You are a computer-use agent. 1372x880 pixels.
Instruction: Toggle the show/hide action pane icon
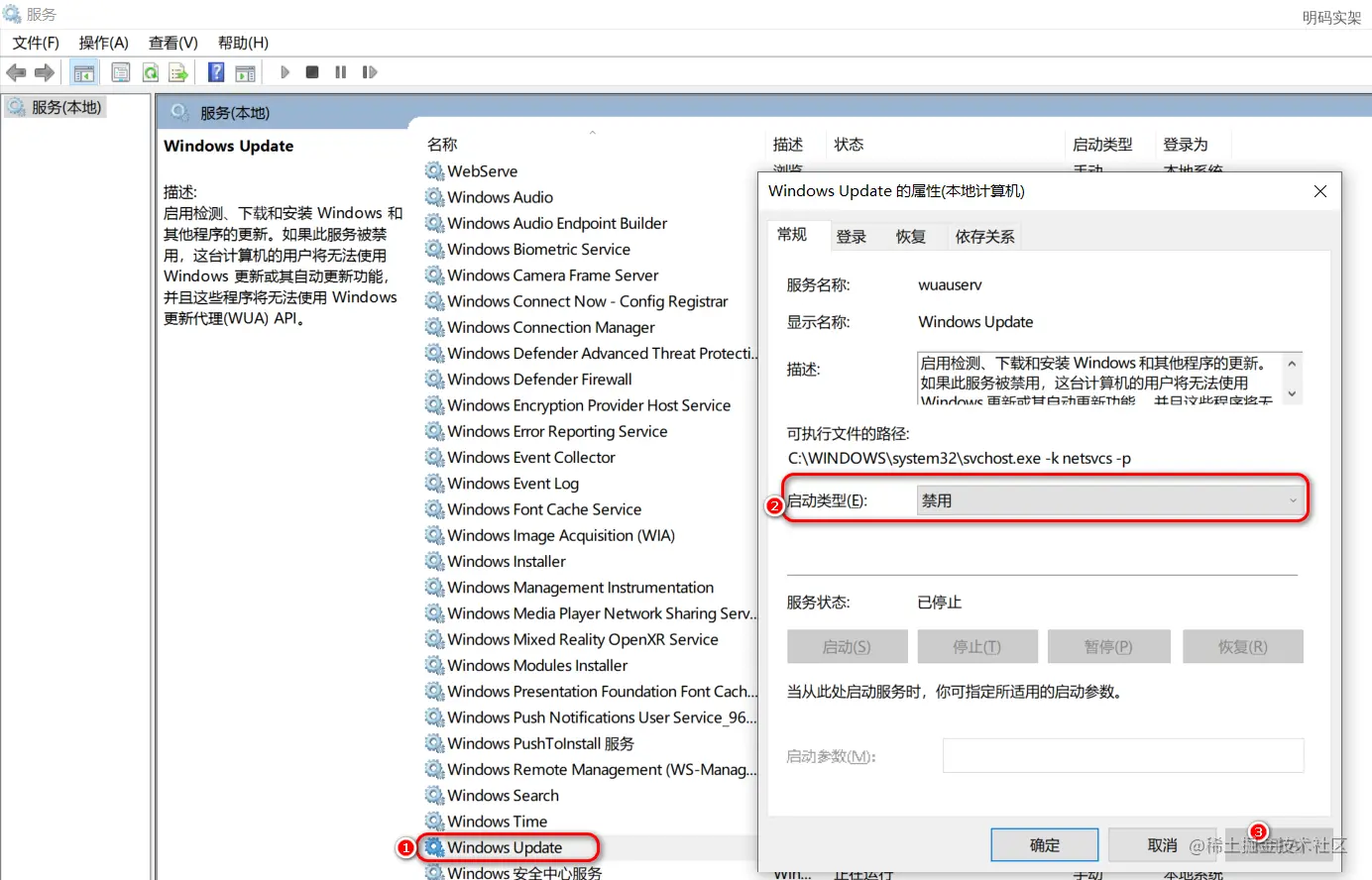pyautogui.click(x=245, y=72)
